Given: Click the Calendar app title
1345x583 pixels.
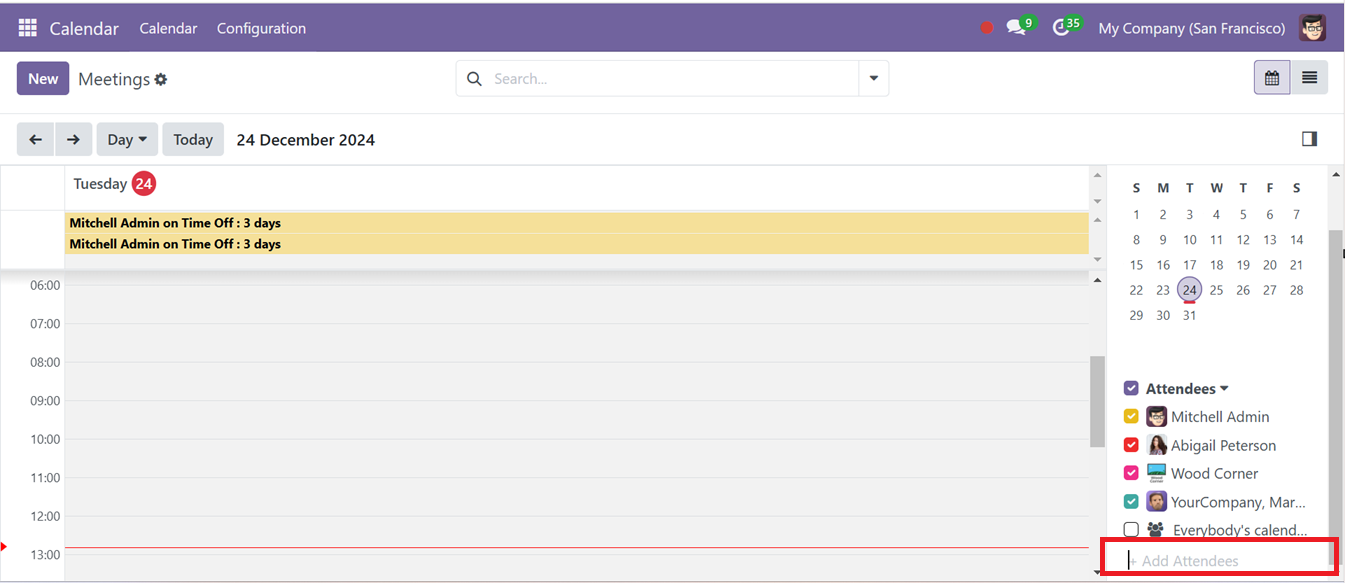Looking at the screenshot, I should click(x=84, y=28).
